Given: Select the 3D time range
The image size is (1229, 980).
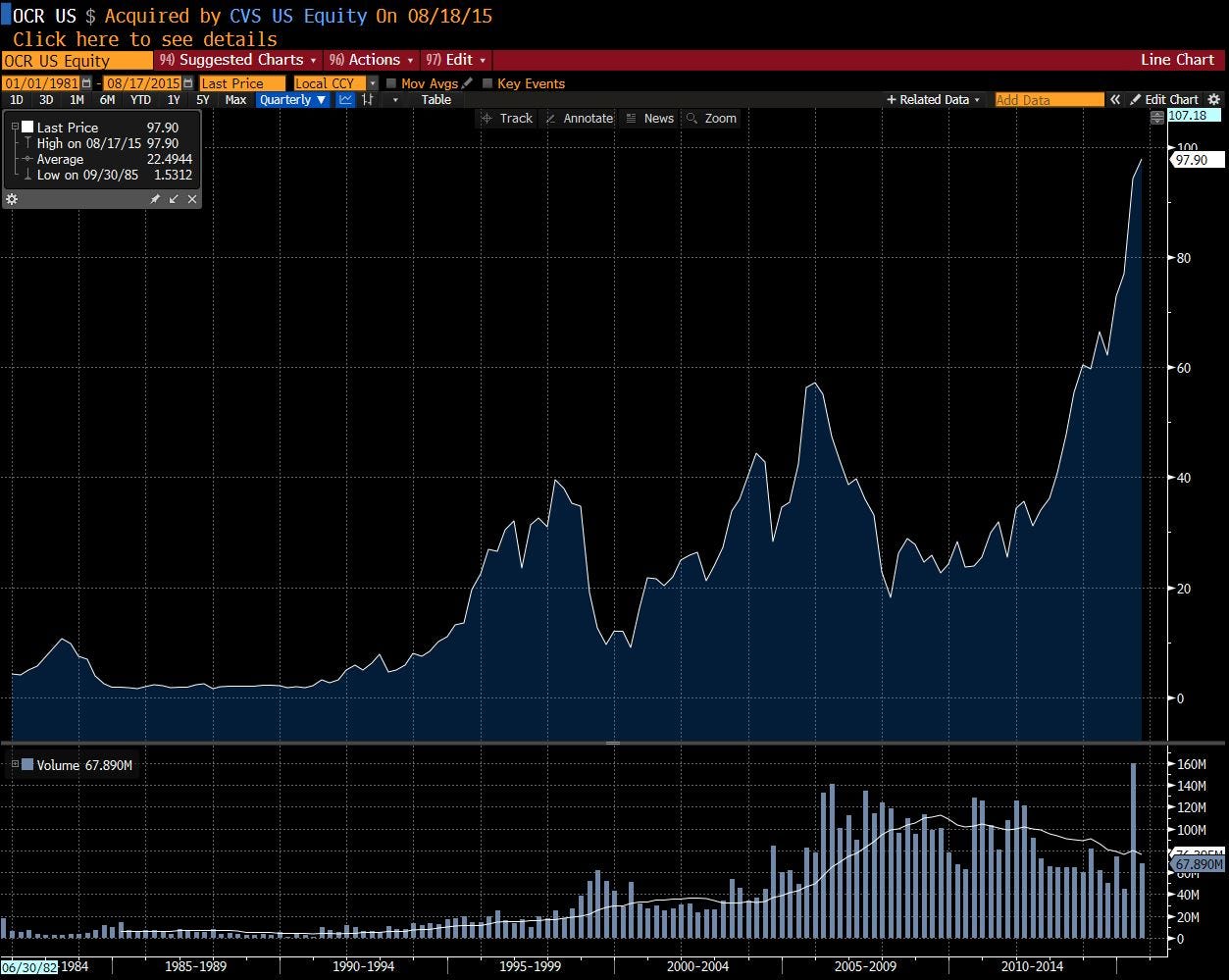Looking at the screenshot, I should tap(46, 100).
